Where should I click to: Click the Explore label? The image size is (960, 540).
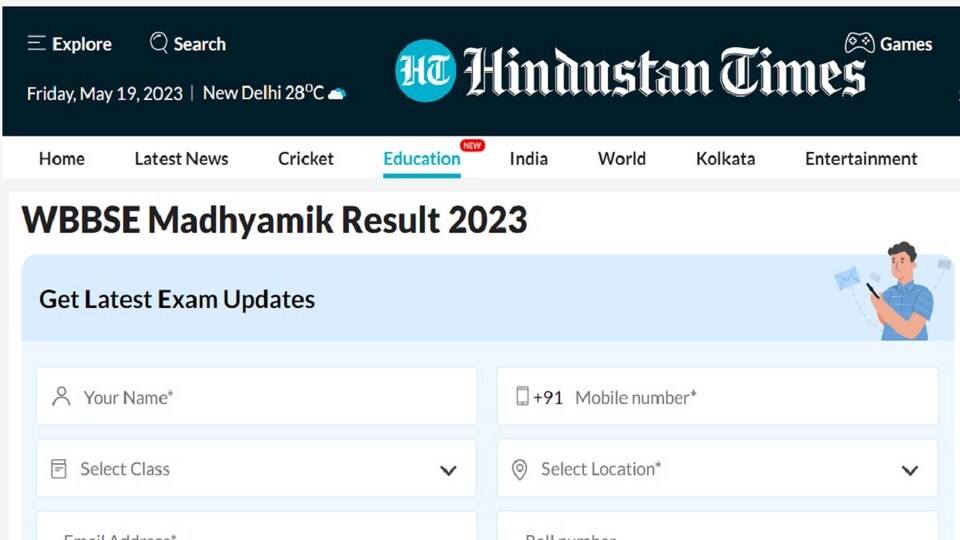[82, 44]
